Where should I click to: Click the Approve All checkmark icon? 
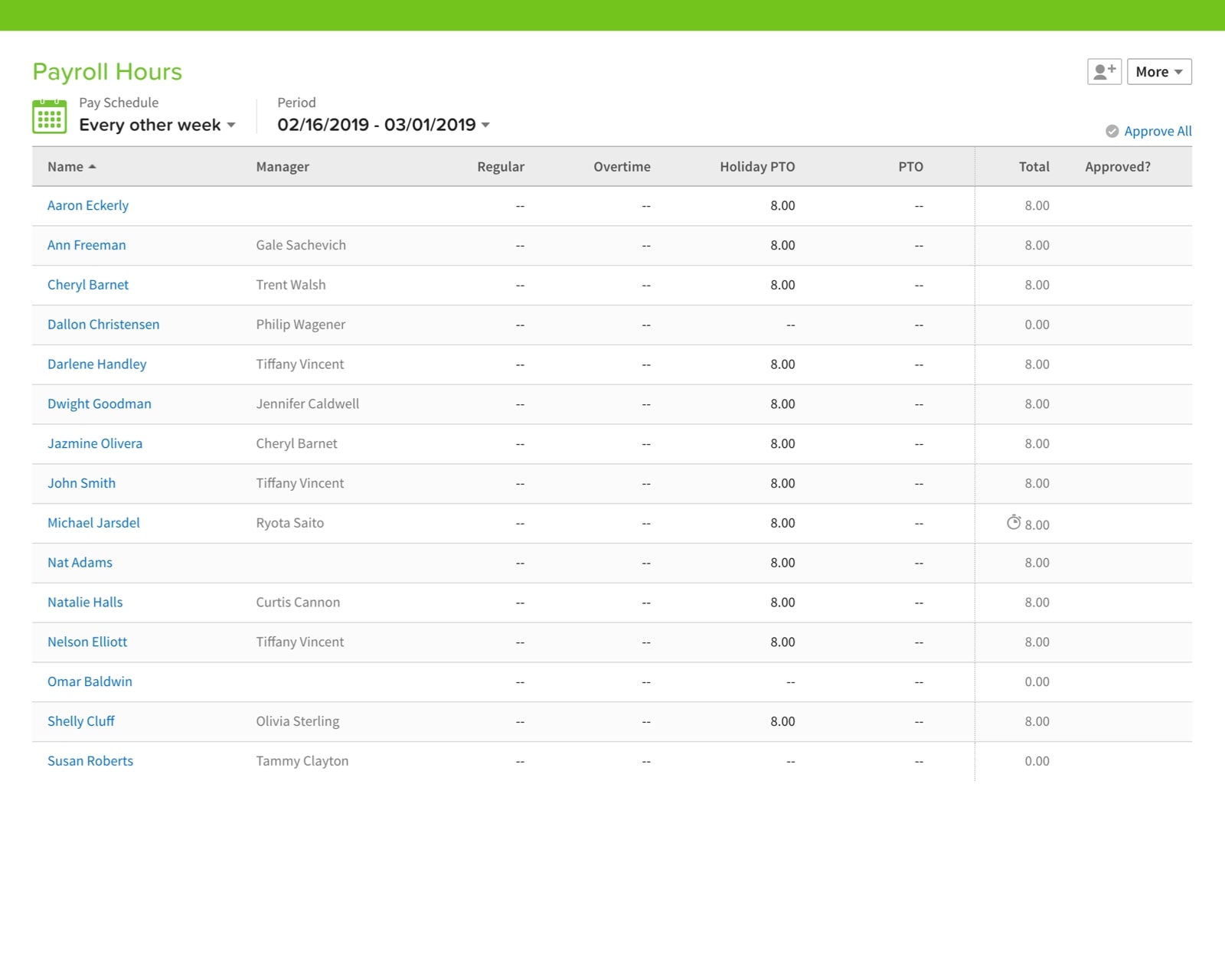click(1112, 132)
